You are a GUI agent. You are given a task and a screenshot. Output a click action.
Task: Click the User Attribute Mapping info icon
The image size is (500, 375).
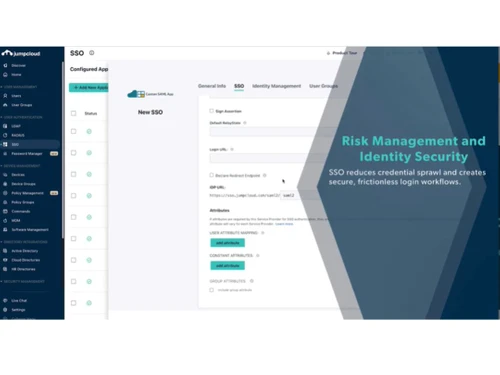click(x=263, y=233)
